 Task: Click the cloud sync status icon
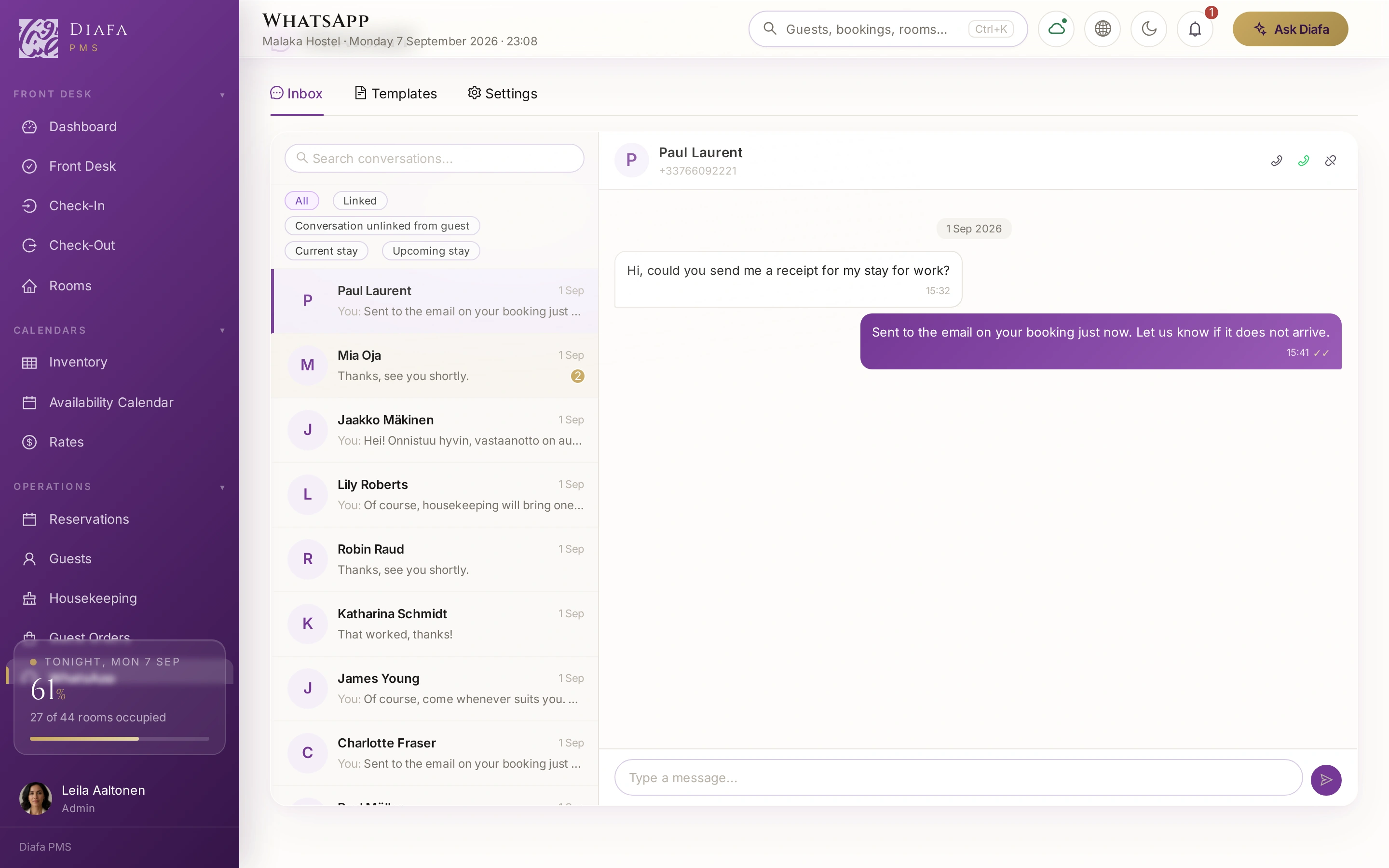pyautogui.click(x=1056, y=29)
